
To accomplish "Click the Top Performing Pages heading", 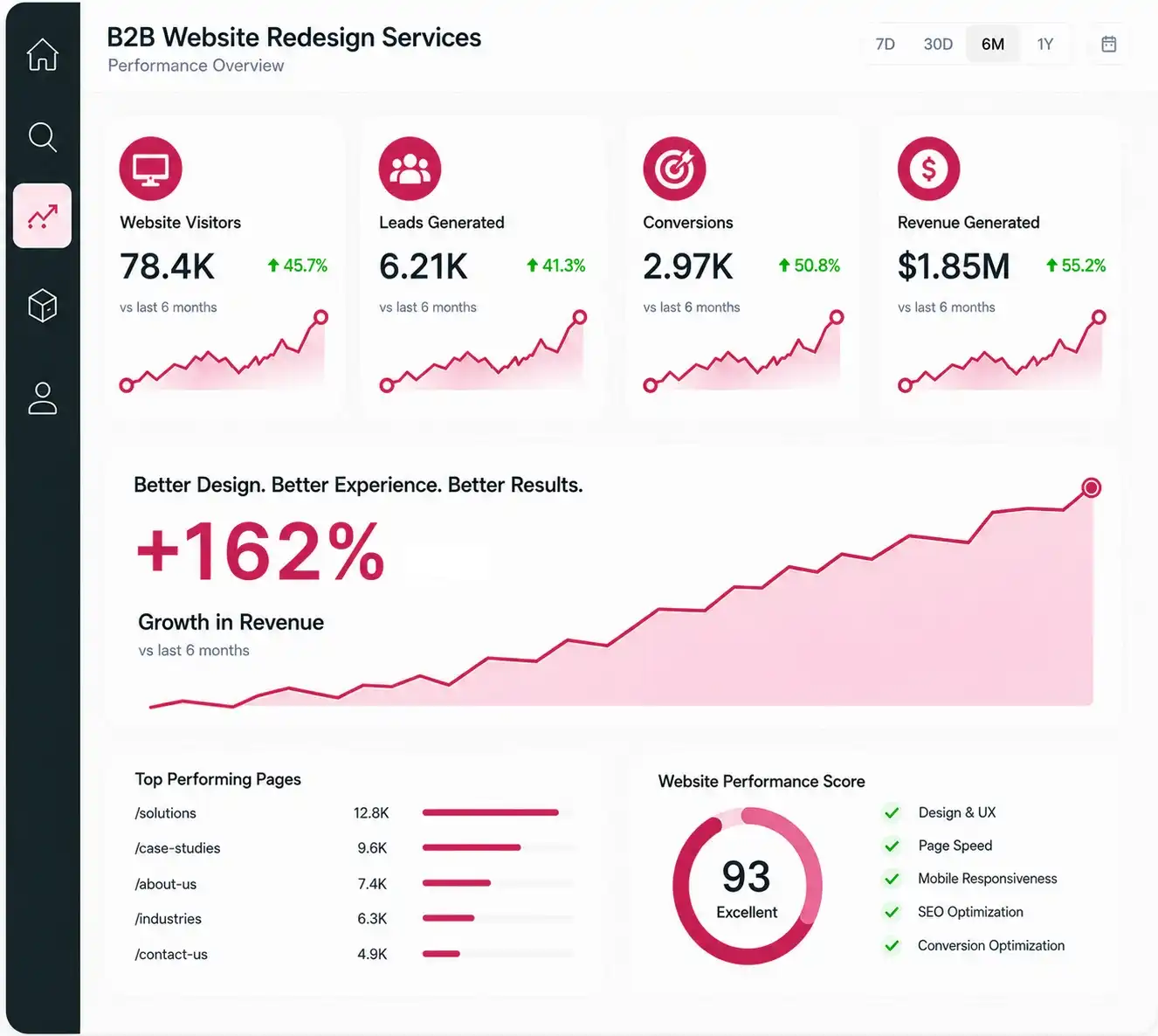I will pyautogui.click(x=218, y=779).
